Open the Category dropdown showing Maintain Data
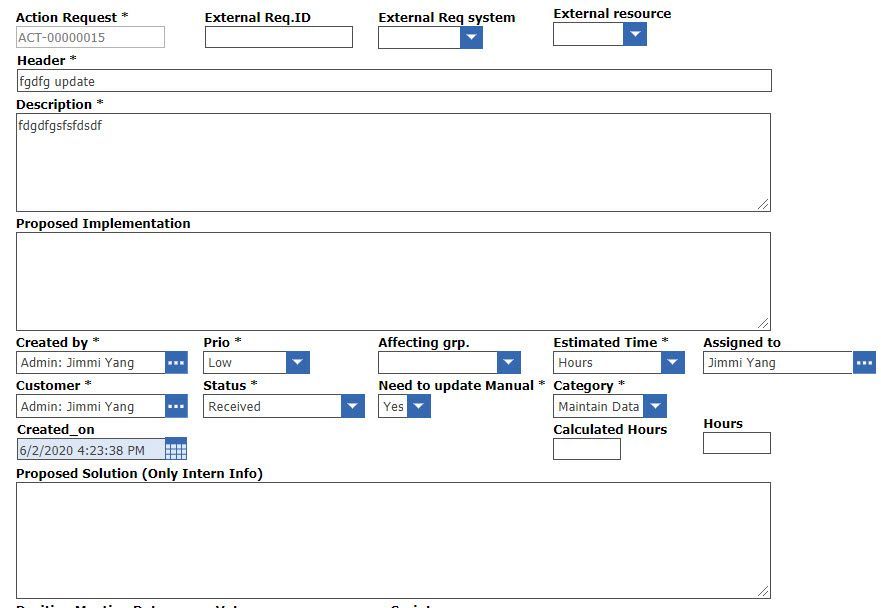This screenshot has height=608, width=881. [655, 407]
